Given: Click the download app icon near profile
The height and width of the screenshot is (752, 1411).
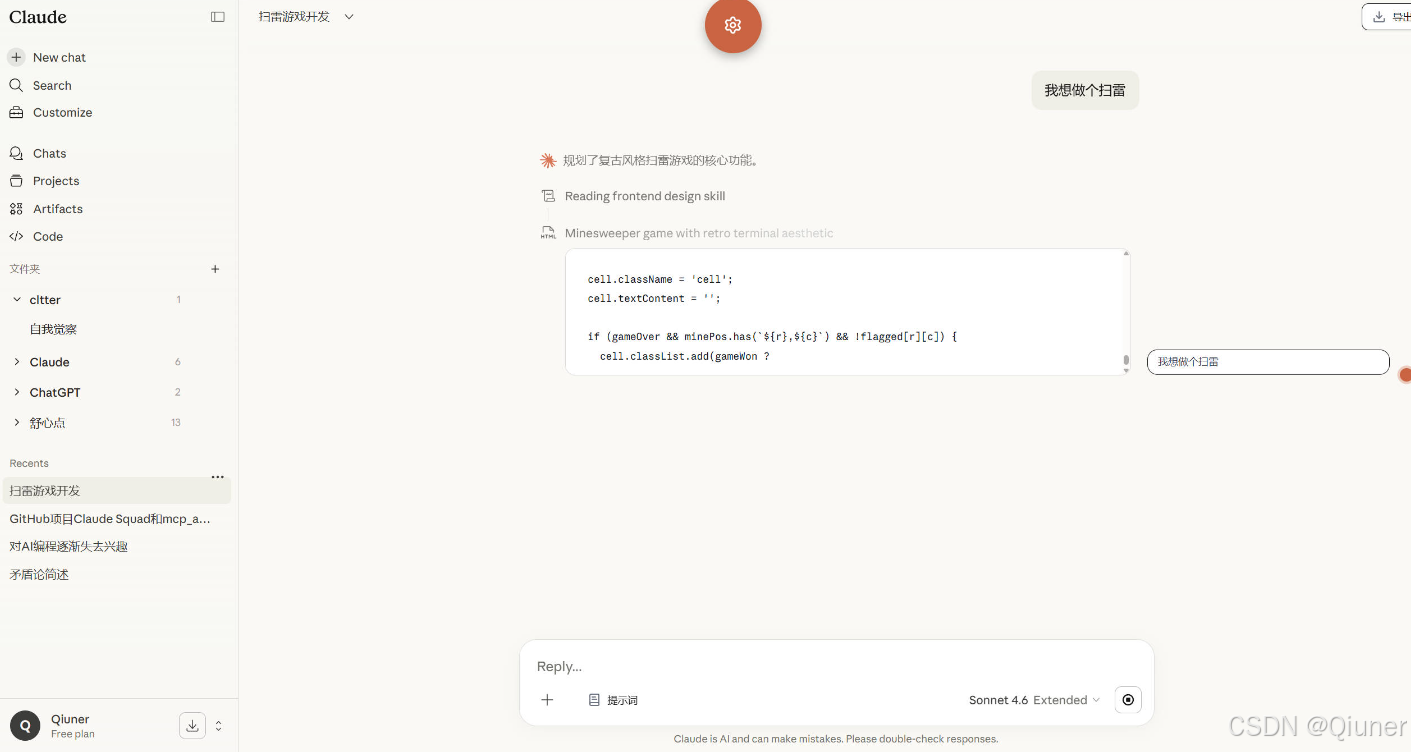Looking at the screenshot, I should coord(192,725).
